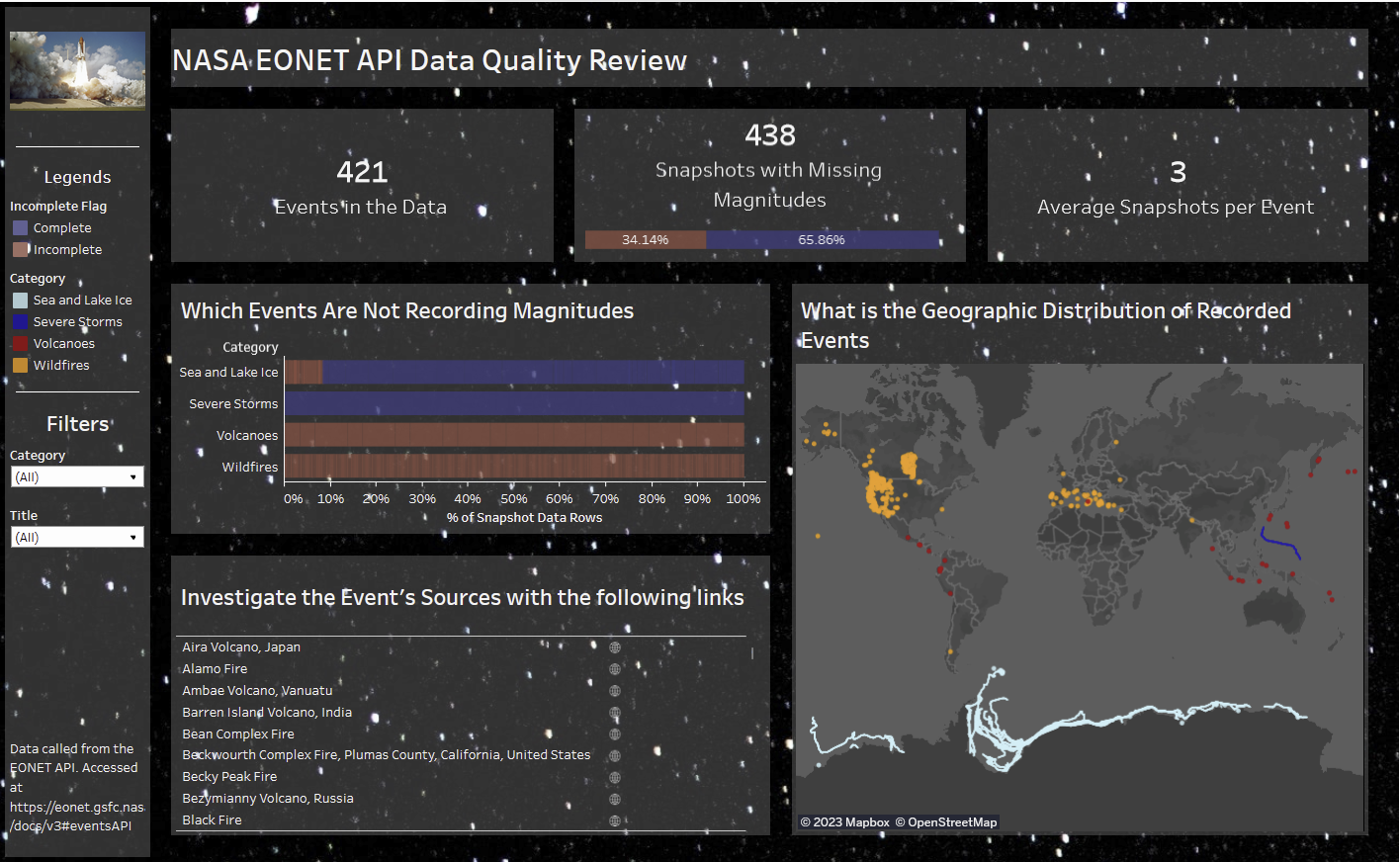Viewport: 1400px width, 862px height.
Task: Click the 'Which Events Are Not Recording Magnitudes' heading
Action: (407, 311)
